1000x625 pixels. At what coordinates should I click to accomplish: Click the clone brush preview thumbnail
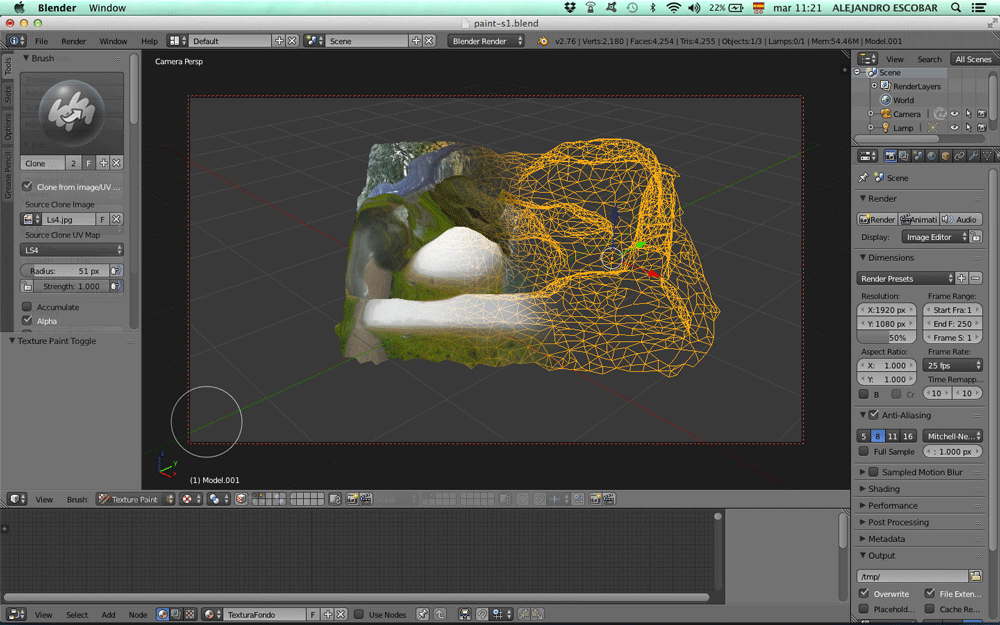click(72, 112)
